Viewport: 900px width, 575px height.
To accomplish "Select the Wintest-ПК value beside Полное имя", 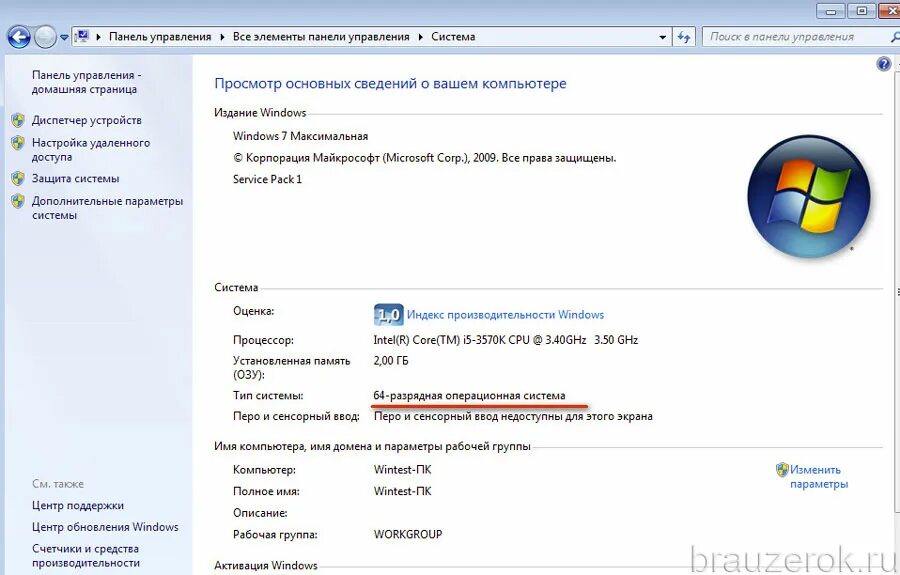I will pyautogui.click(x=402, y=491).
